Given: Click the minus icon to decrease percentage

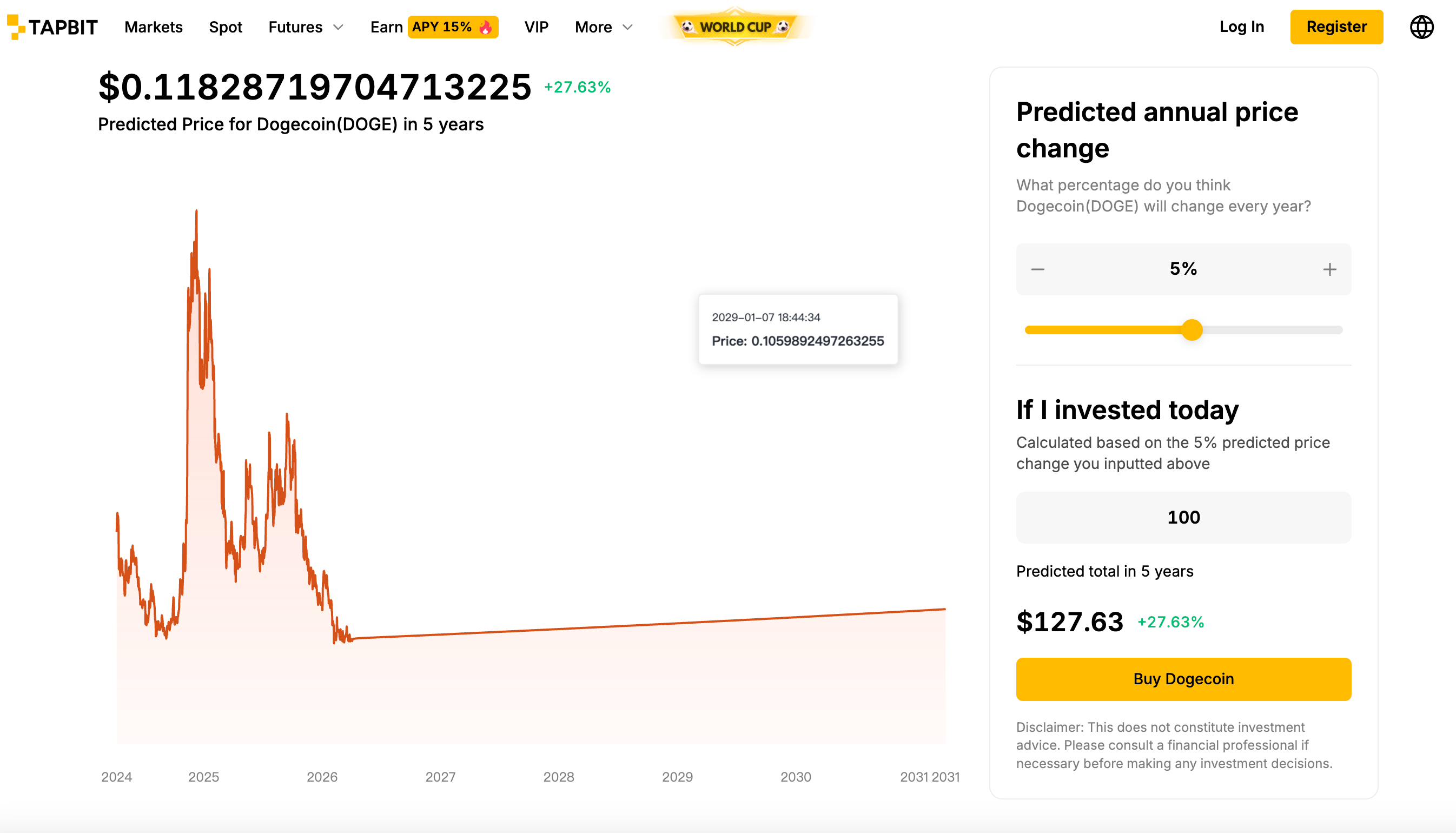Looking at the screenshot, I should coord(1037,269).
